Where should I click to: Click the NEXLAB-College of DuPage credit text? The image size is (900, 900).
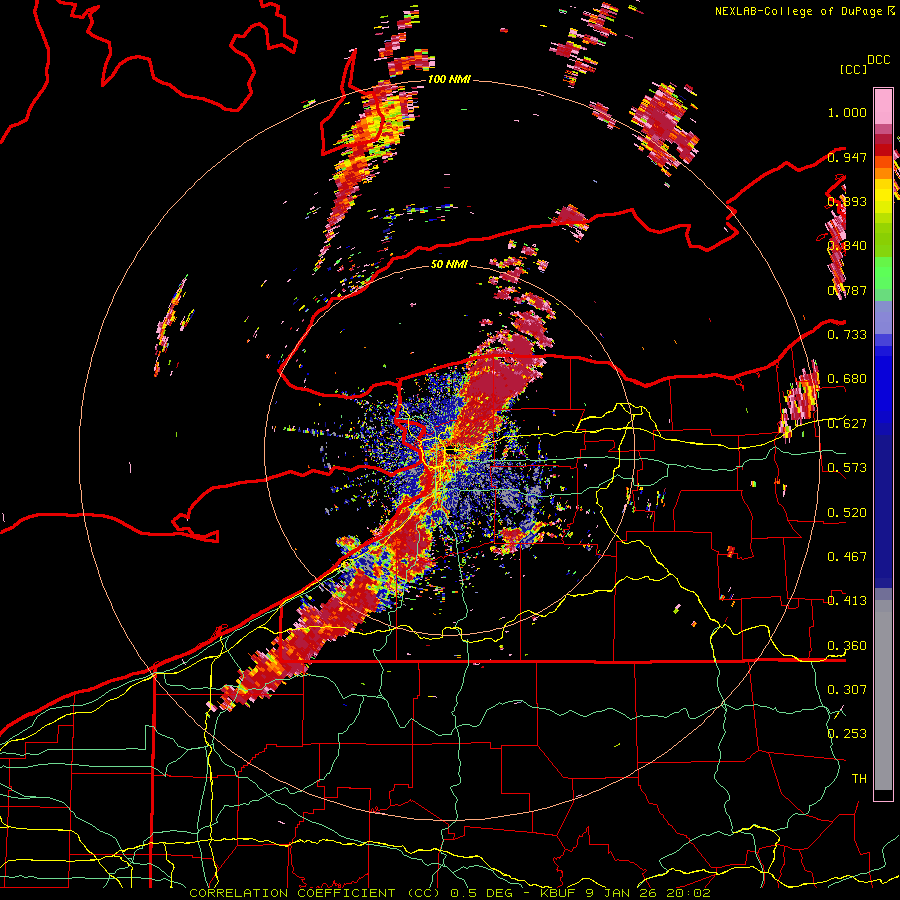click(804, 11)
